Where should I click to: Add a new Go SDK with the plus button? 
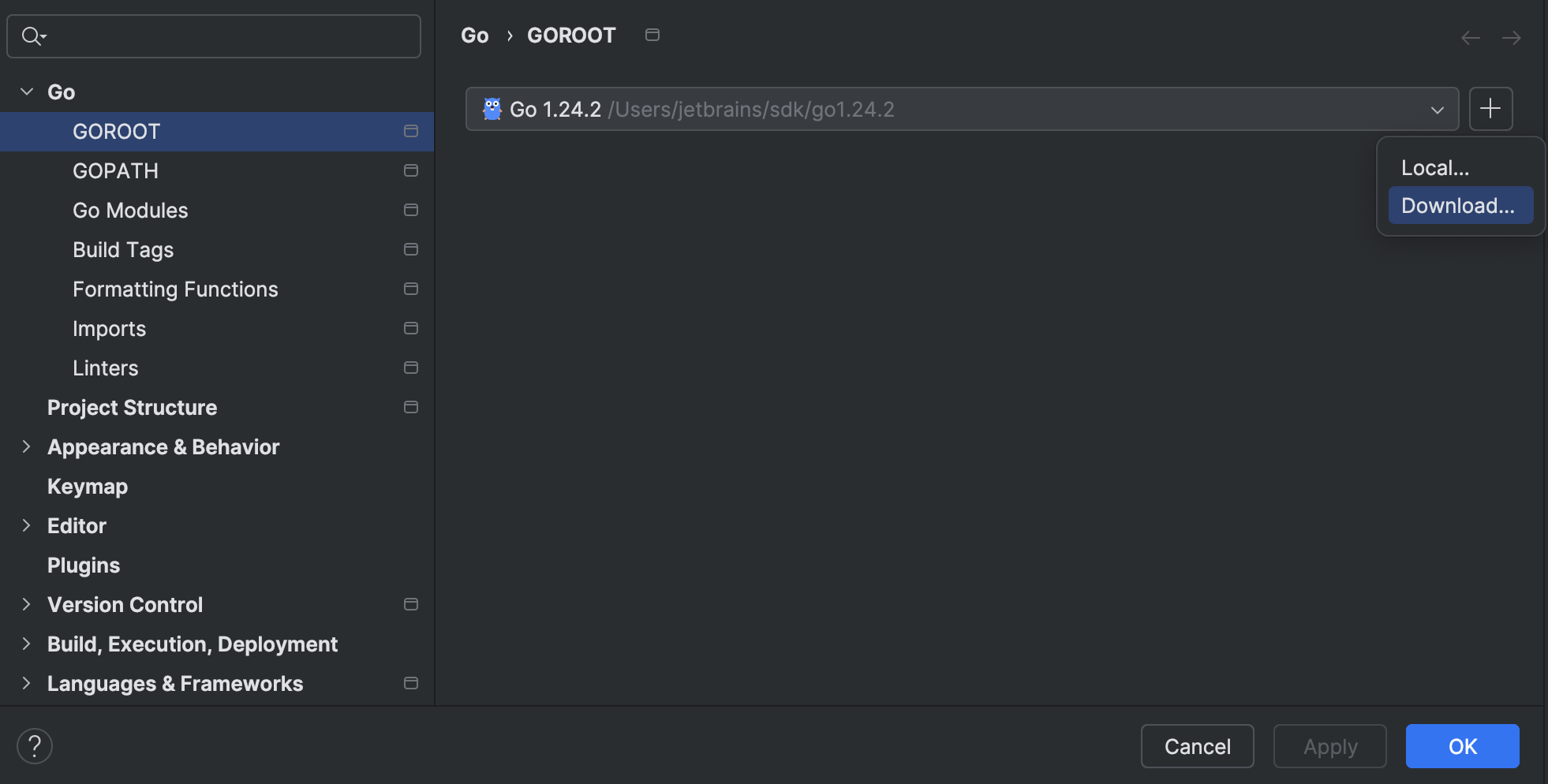(x=1490, y=109)
